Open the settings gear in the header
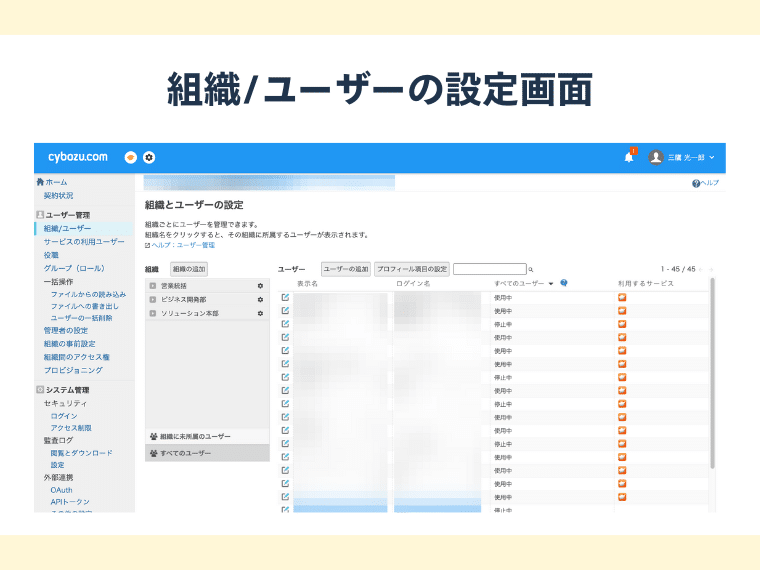 [149, 157]
